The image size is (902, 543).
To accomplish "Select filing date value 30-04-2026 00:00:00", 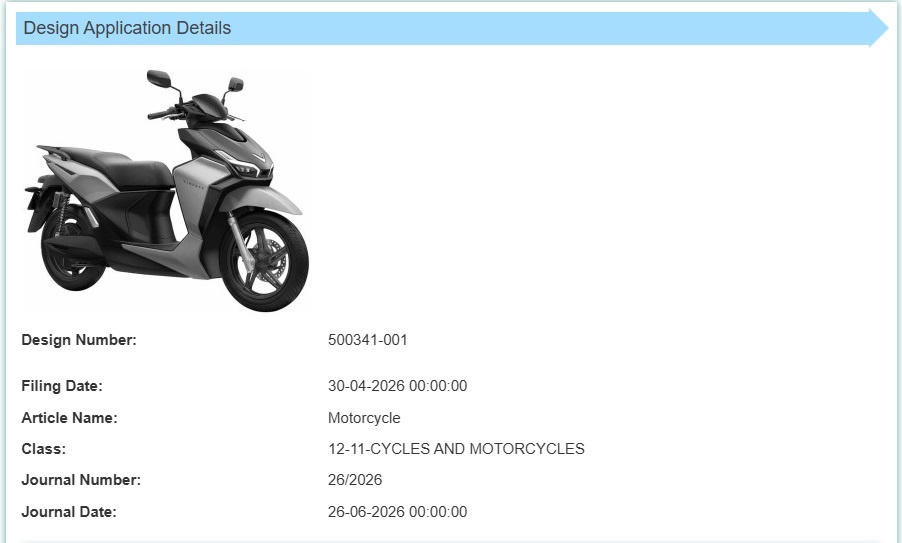I will [398, 386].
